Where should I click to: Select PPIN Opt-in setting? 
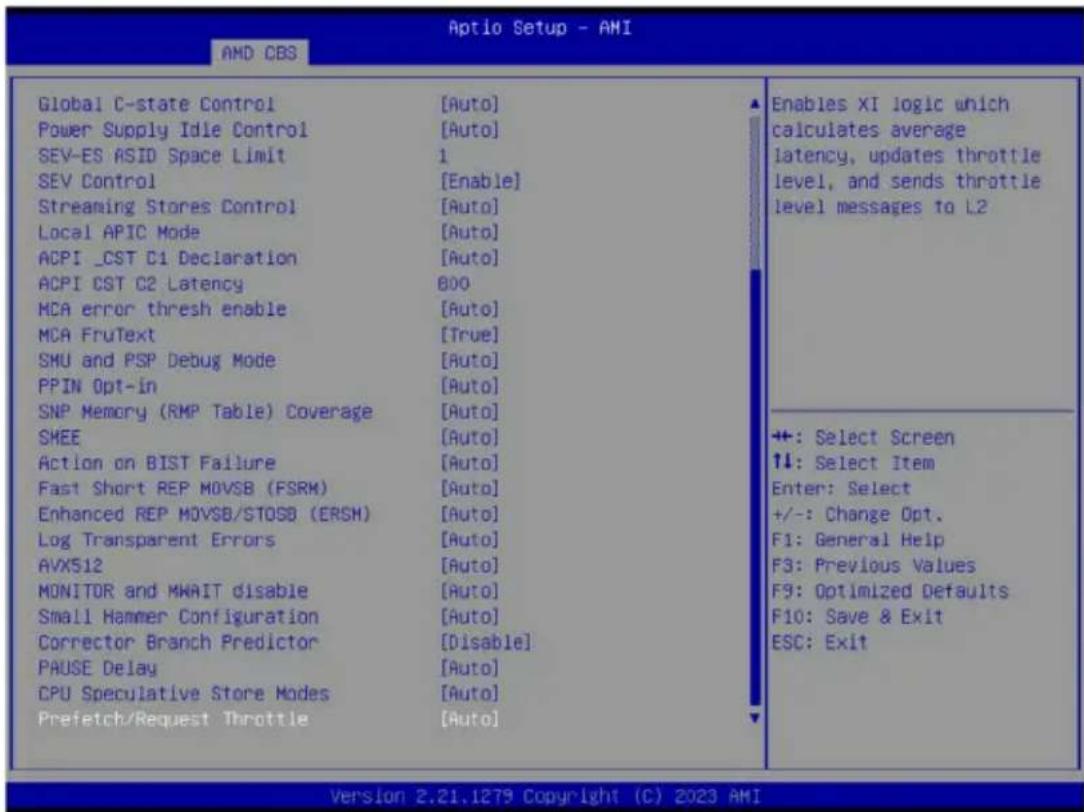97,386
